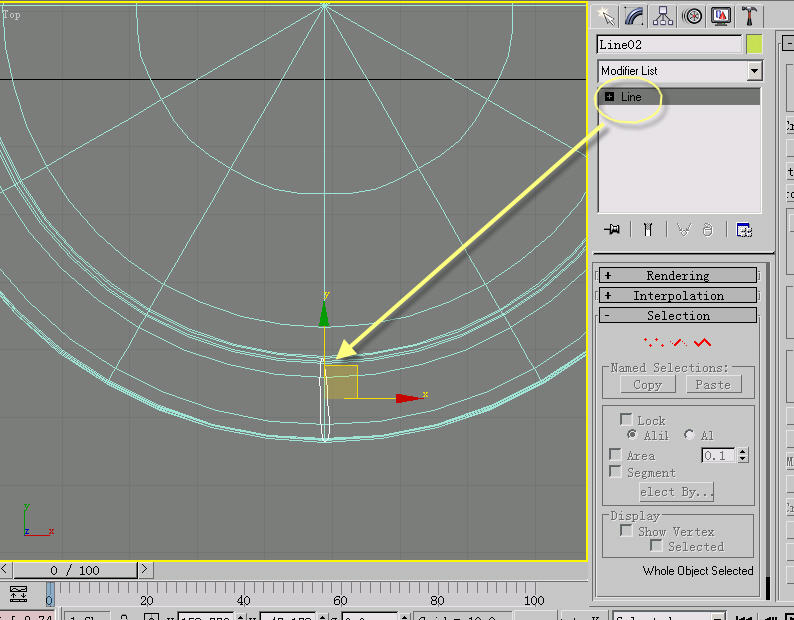Click the 0 / 100 time slider

pos(75,570)
